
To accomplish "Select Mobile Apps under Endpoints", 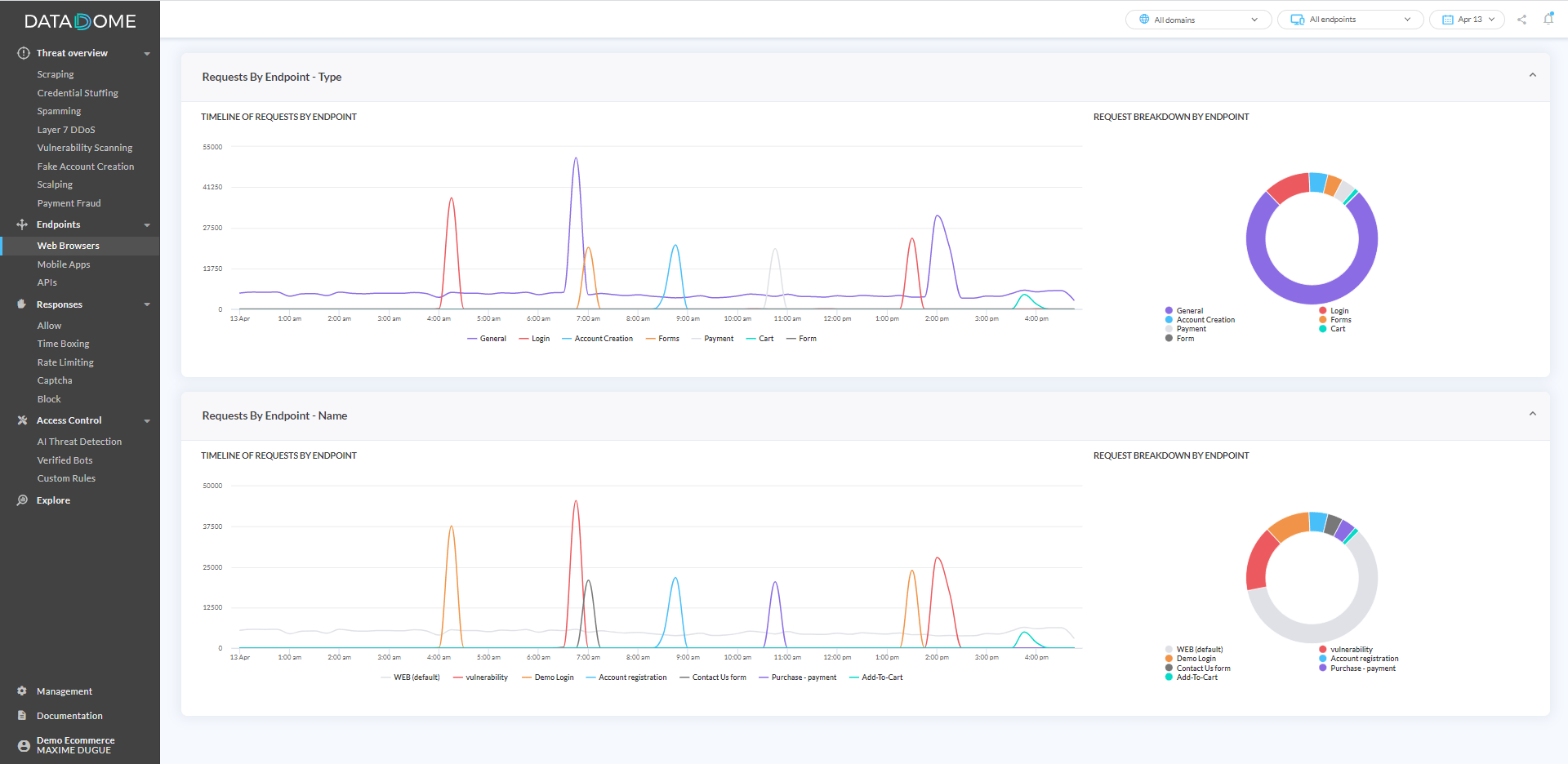I will 64,264.
